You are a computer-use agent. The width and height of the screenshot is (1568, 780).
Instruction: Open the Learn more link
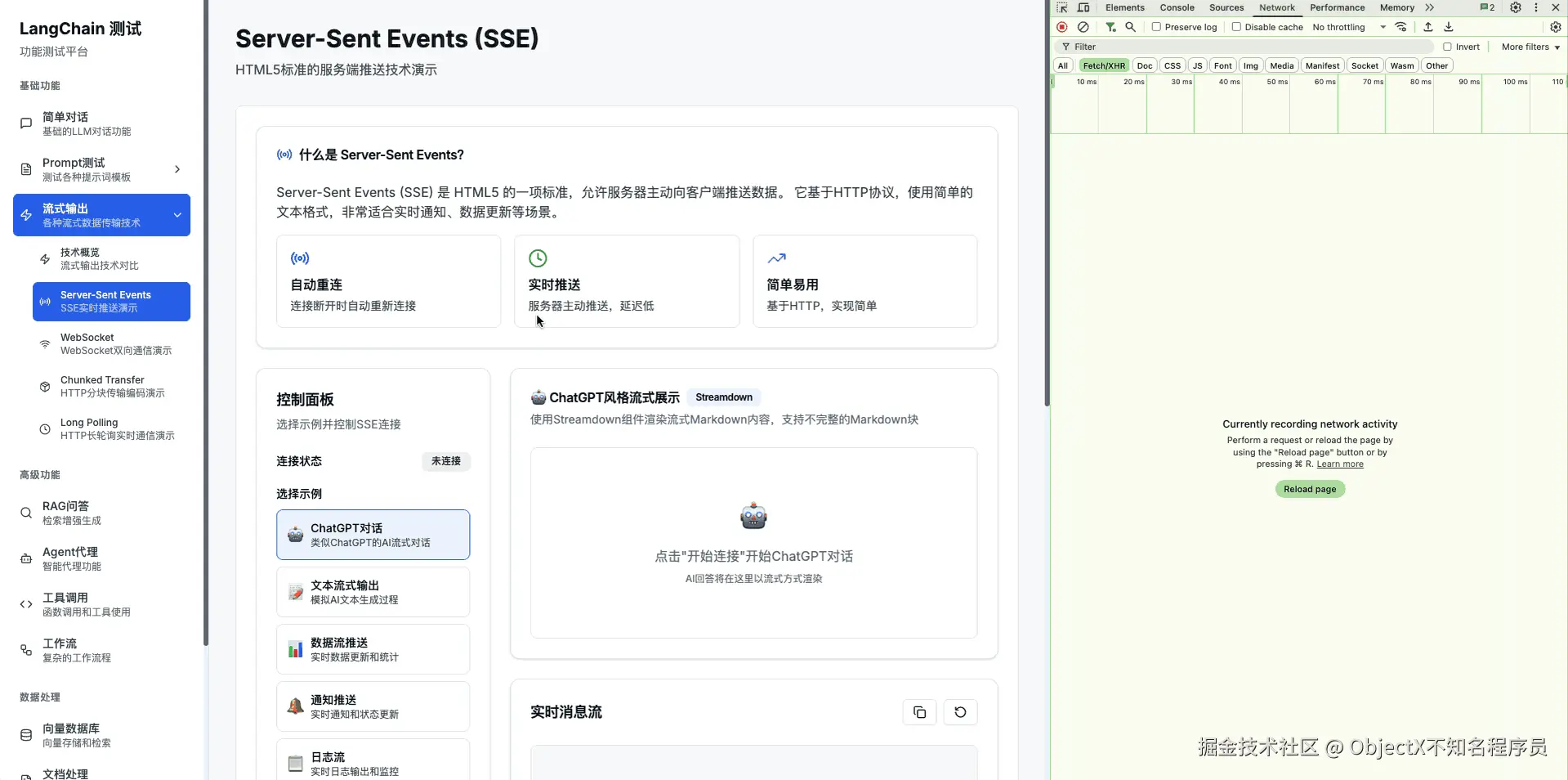[x=1340, y=464]
